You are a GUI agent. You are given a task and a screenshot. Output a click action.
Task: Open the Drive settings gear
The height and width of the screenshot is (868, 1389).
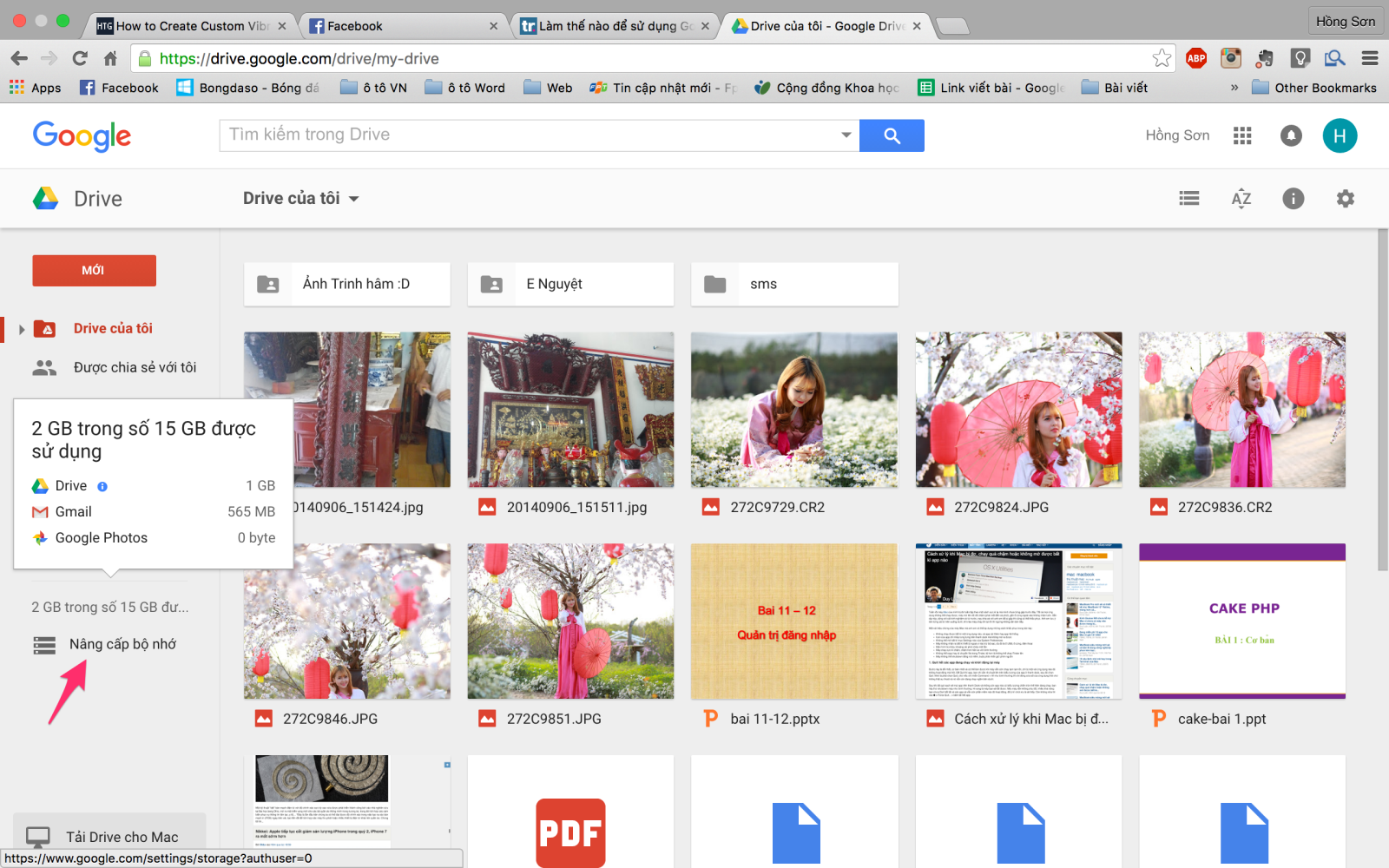[1345, 198]
